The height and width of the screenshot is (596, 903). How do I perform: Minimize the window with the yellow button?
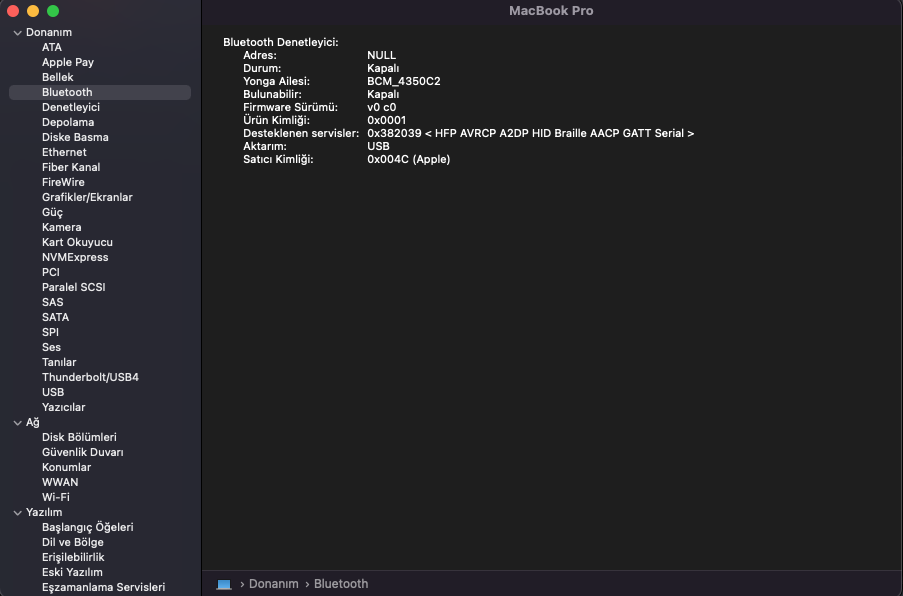tap(33, 11)
